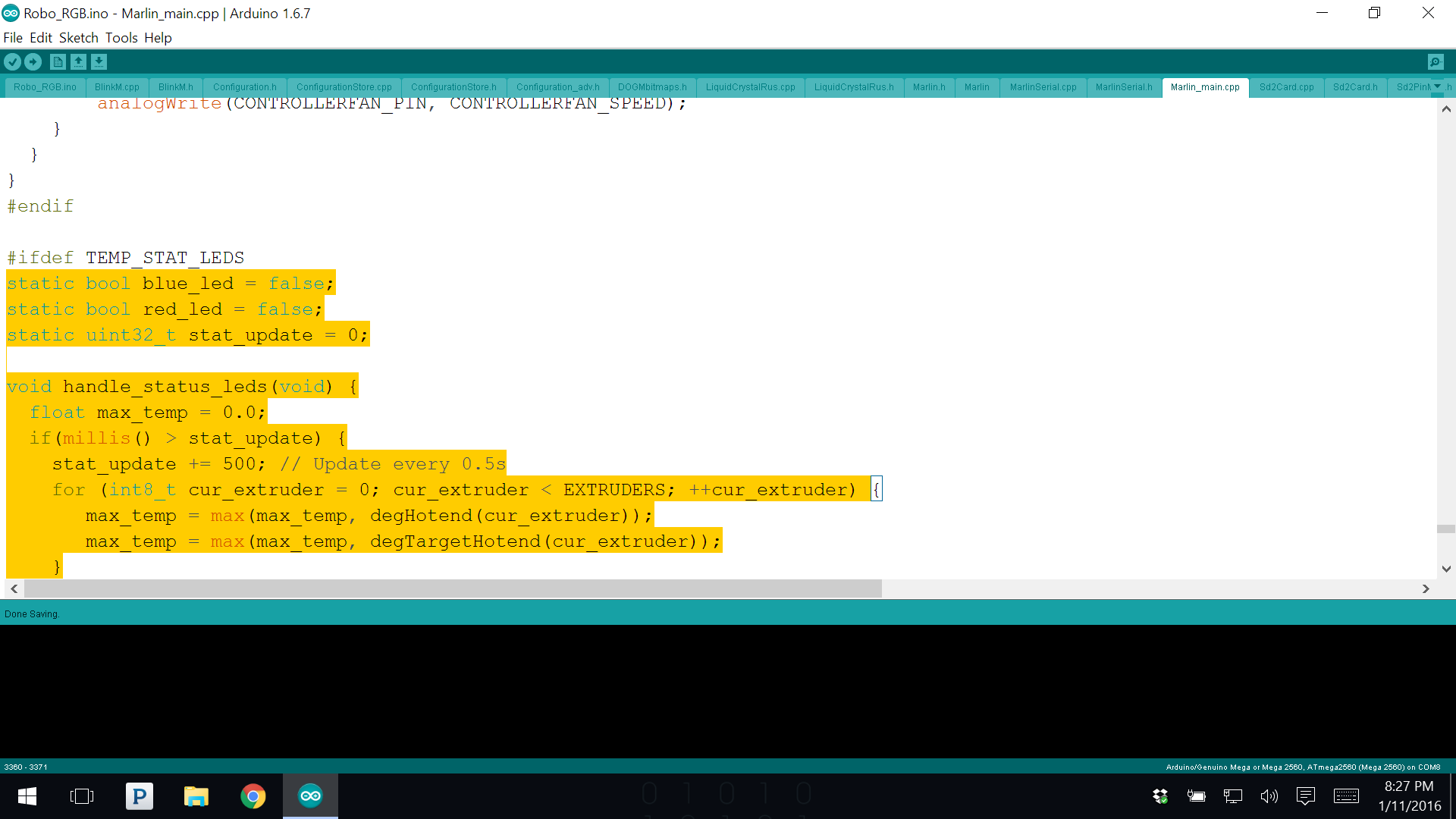Switch to the ConfigurationStore.h tab

pos(453,87)
